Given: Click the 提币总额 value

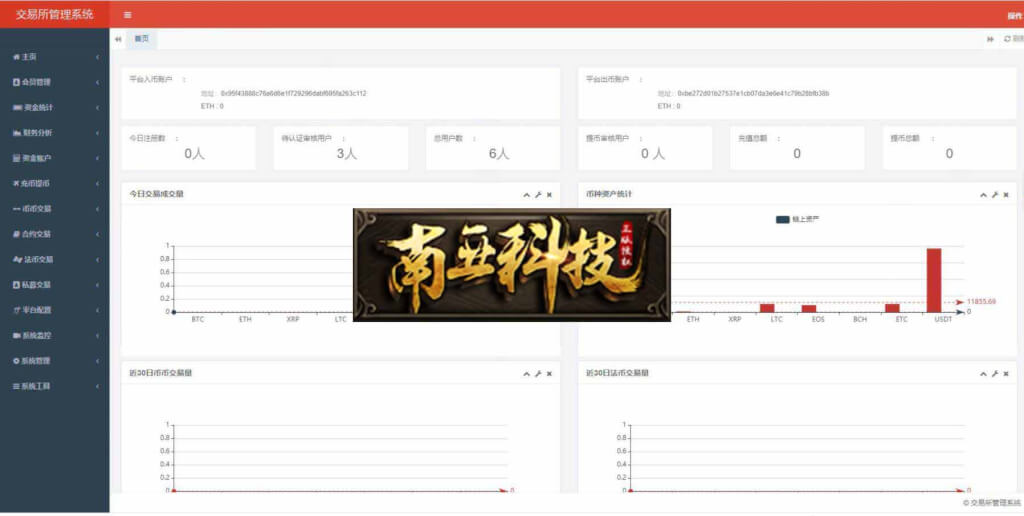Looking at the screenshot, I should pos(949,153).
